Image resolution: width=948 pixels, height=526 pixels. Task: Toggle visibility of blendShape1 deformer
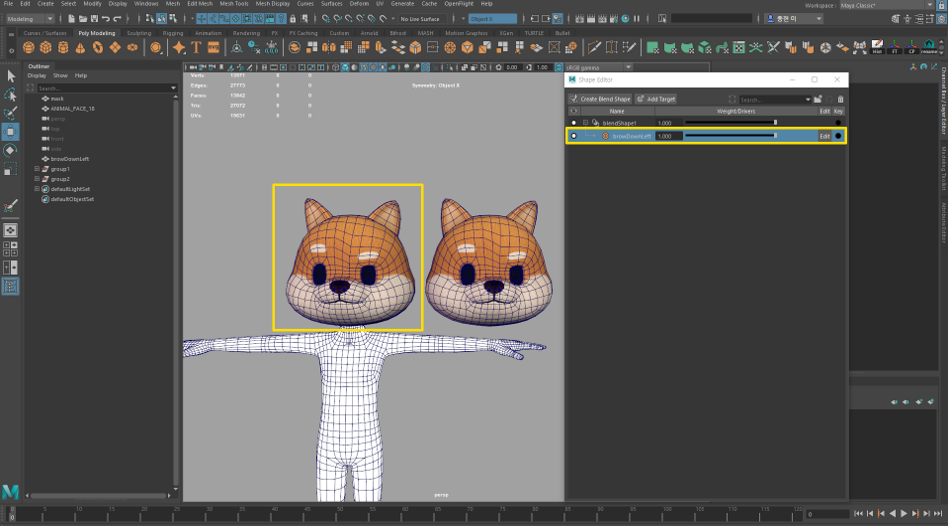(573, 123)
